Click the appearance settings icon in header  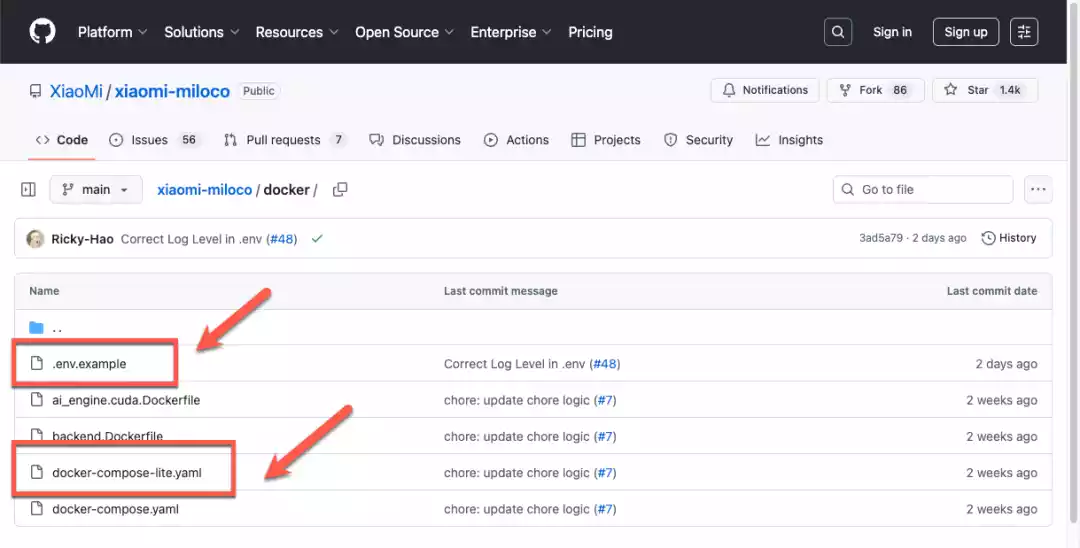(1024, 32)
